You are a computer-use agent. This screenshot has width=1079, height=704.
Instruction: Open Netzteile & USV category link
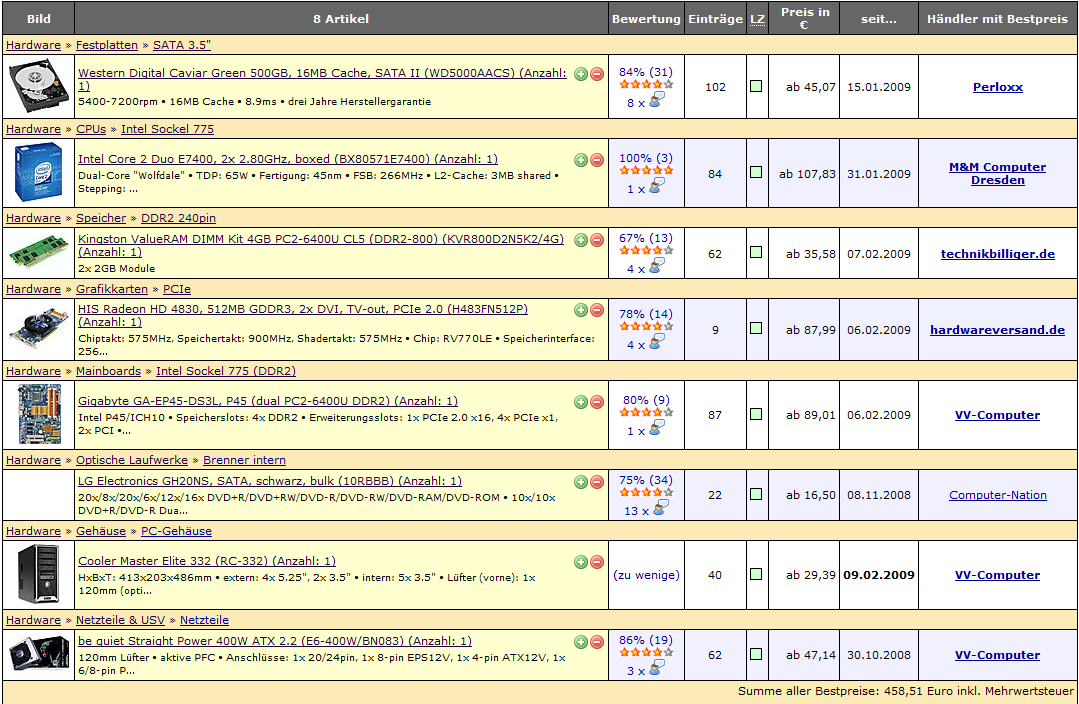click(120, 621)
